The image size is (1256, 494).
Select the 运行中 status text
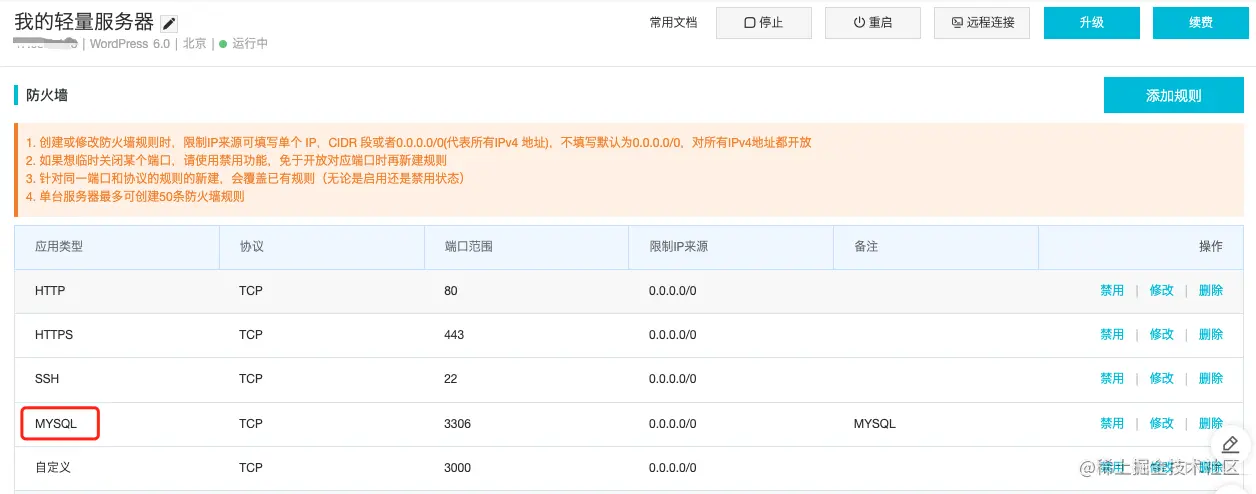(250, 44)
